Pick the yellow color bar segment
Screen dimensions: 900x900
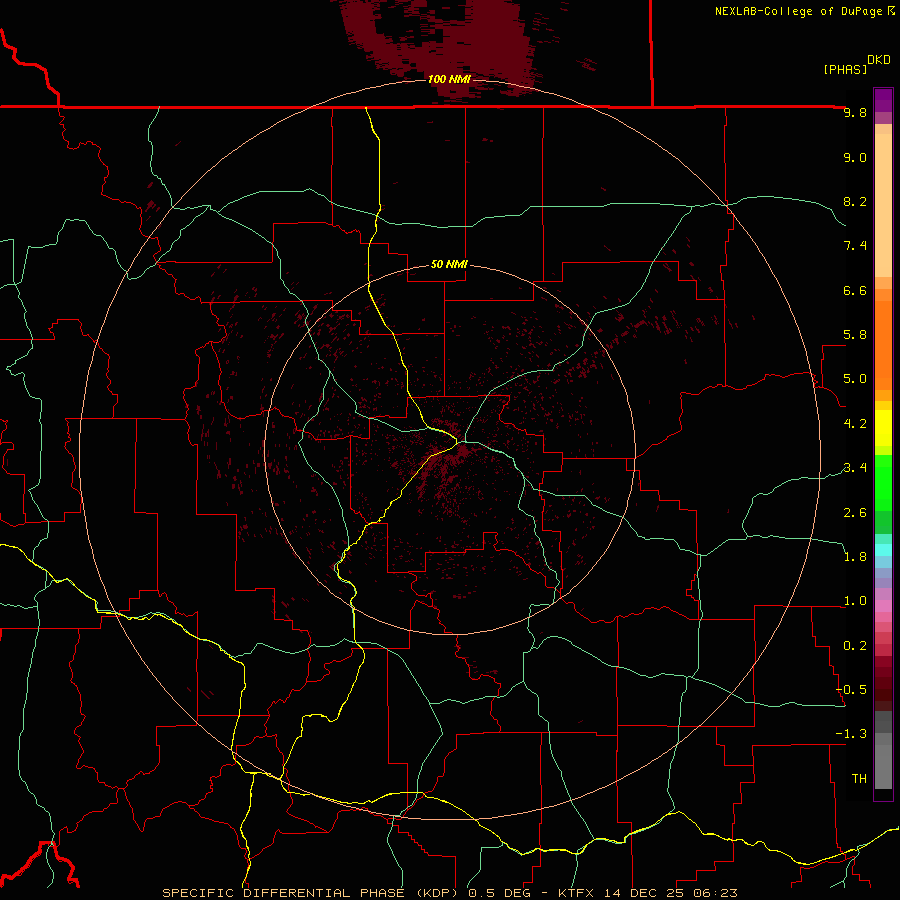(x=883, y=428)
